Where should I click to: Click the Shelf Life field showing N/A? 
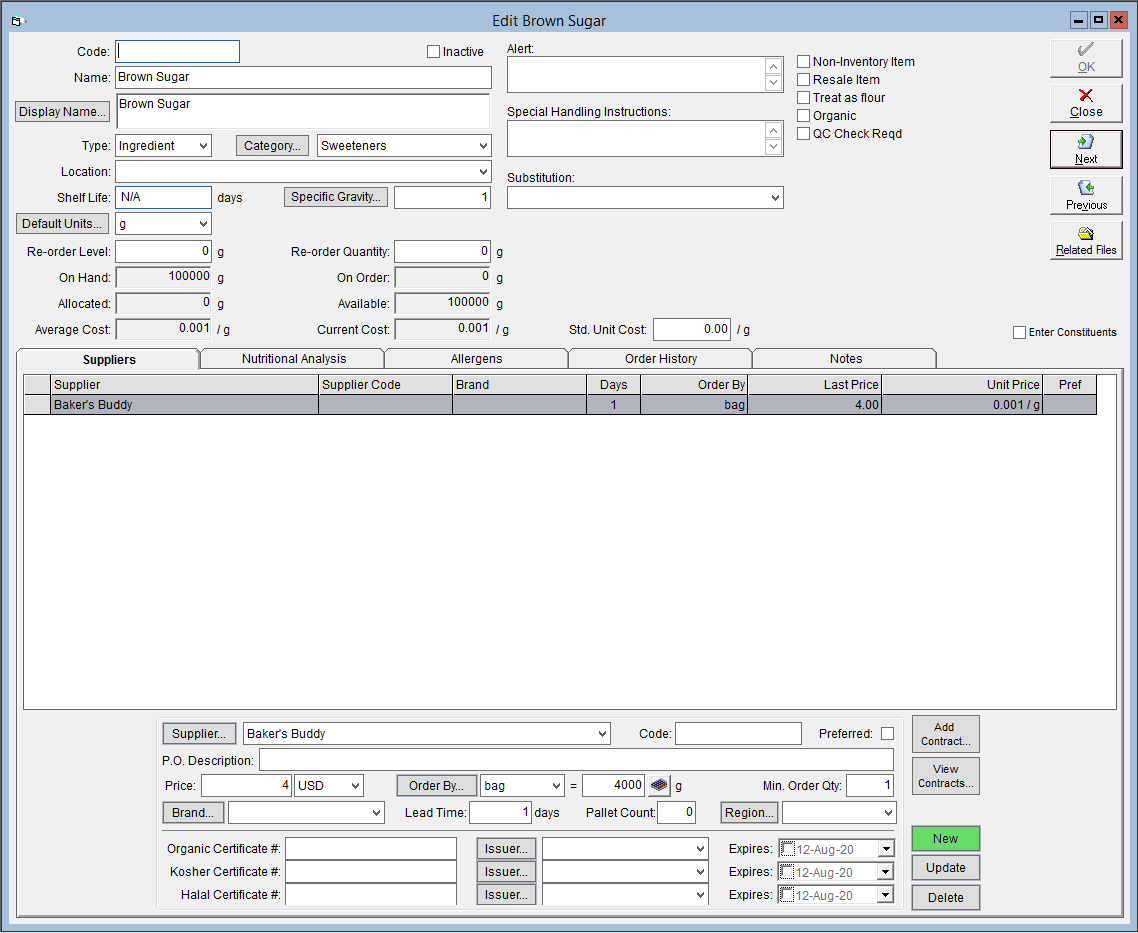[163, 197]
